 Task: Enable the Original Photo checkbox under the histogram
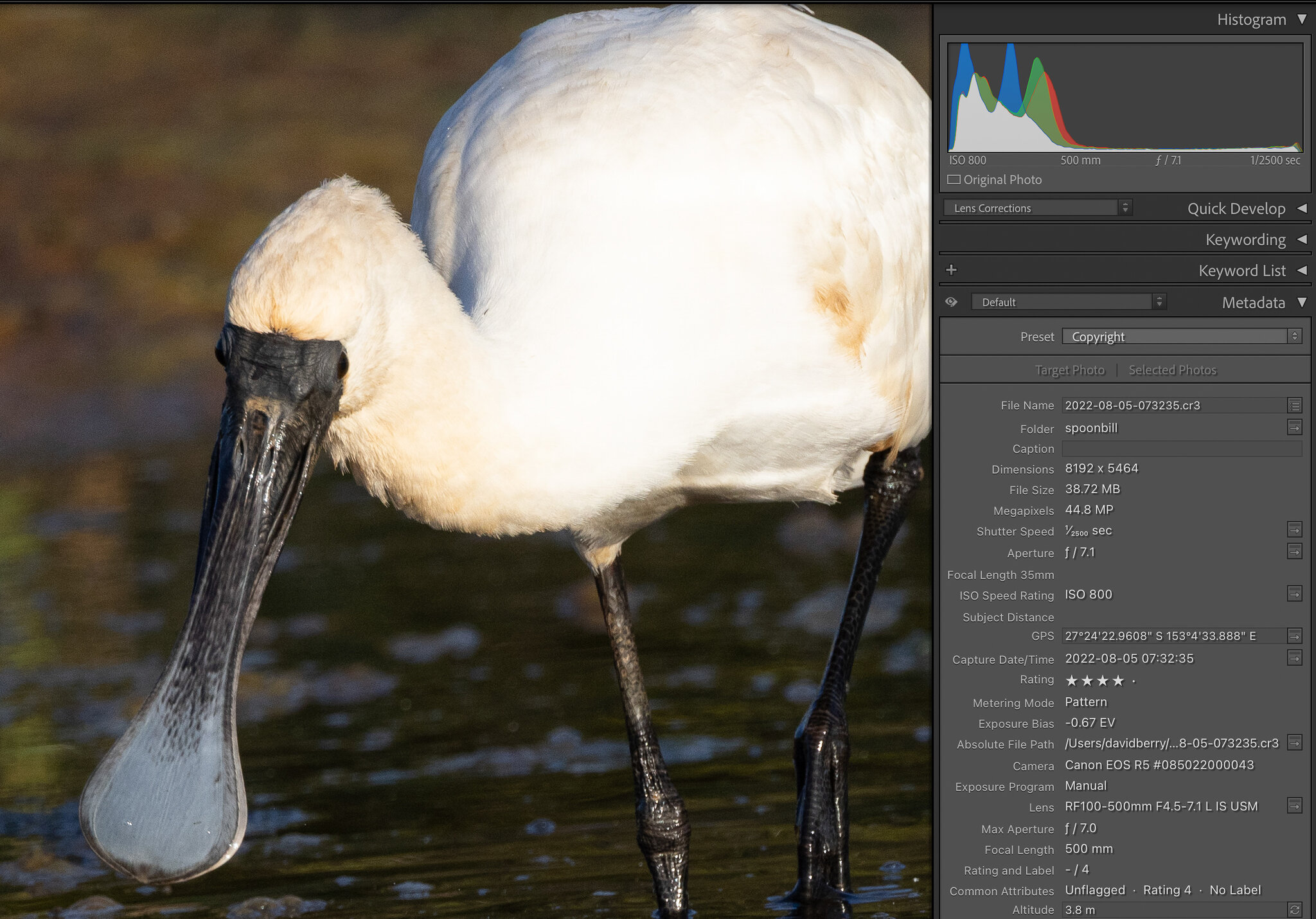(954, 179)
